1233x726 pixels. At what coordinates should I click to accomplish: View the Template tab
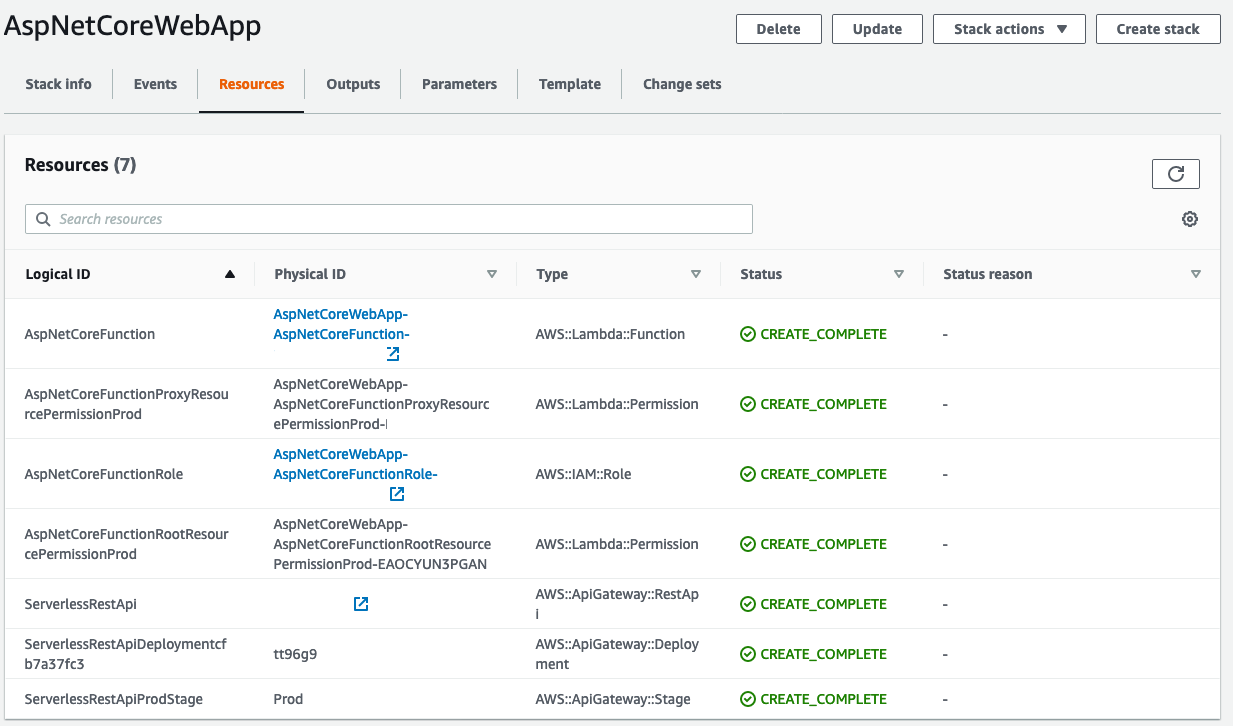click(570, 84)
